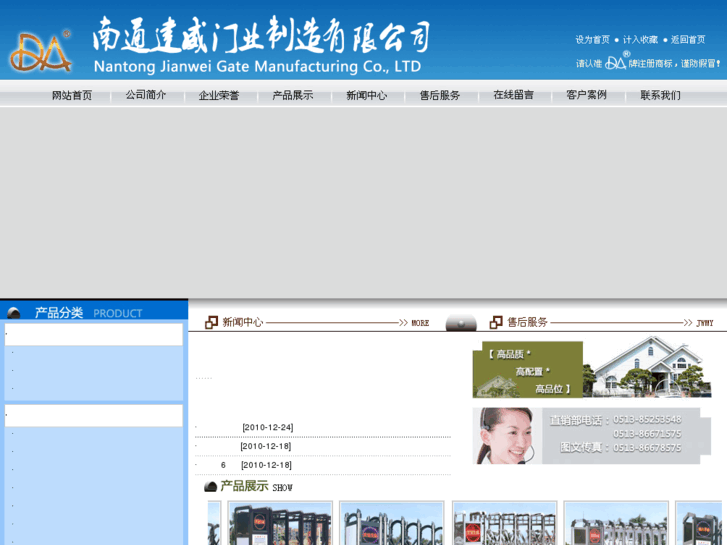
Task: Click the 返回首页 link
Action: 688,40
